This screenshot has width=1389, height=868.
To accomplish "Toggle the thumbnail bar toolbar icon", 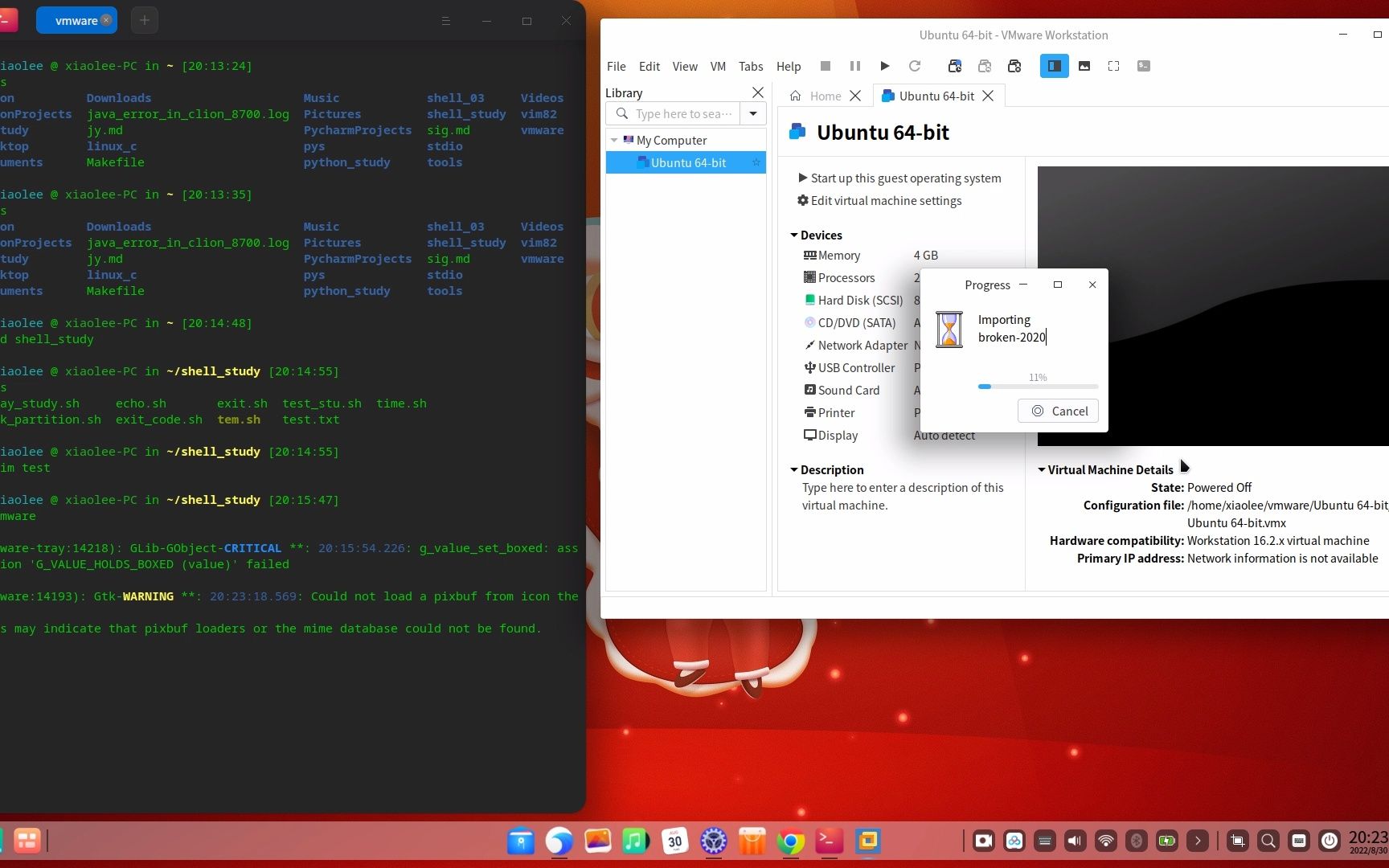I will click(x=1084, y=66).
